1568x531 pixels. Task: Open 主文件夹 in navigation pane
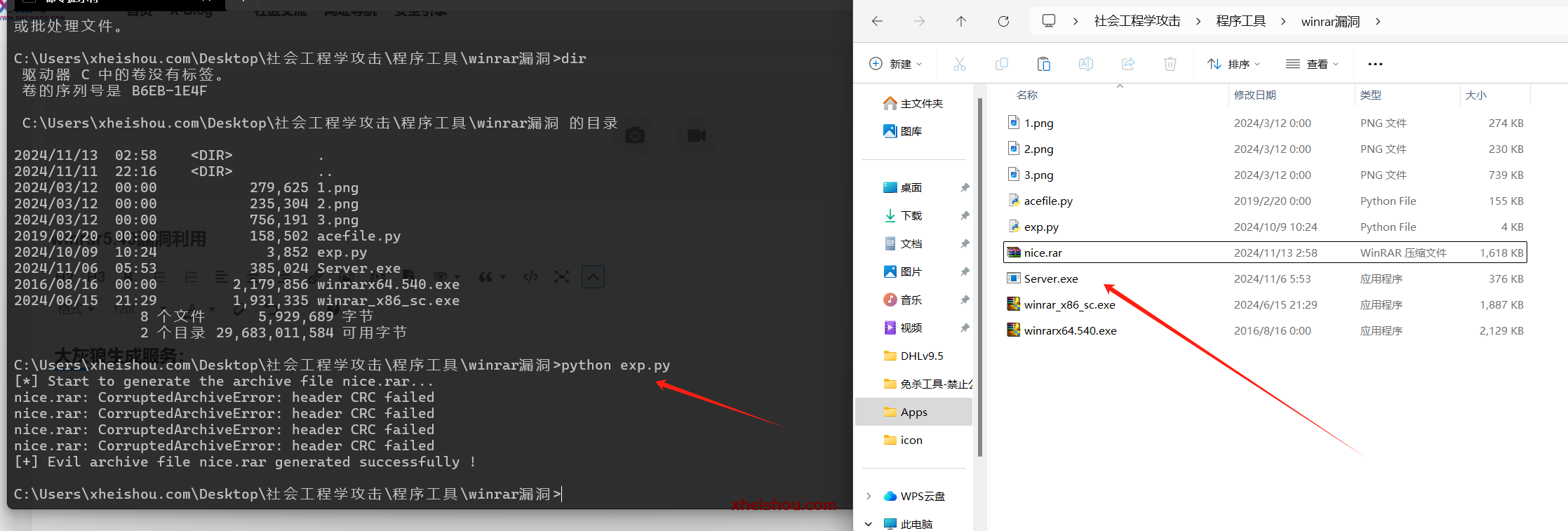tap(914, 103)
